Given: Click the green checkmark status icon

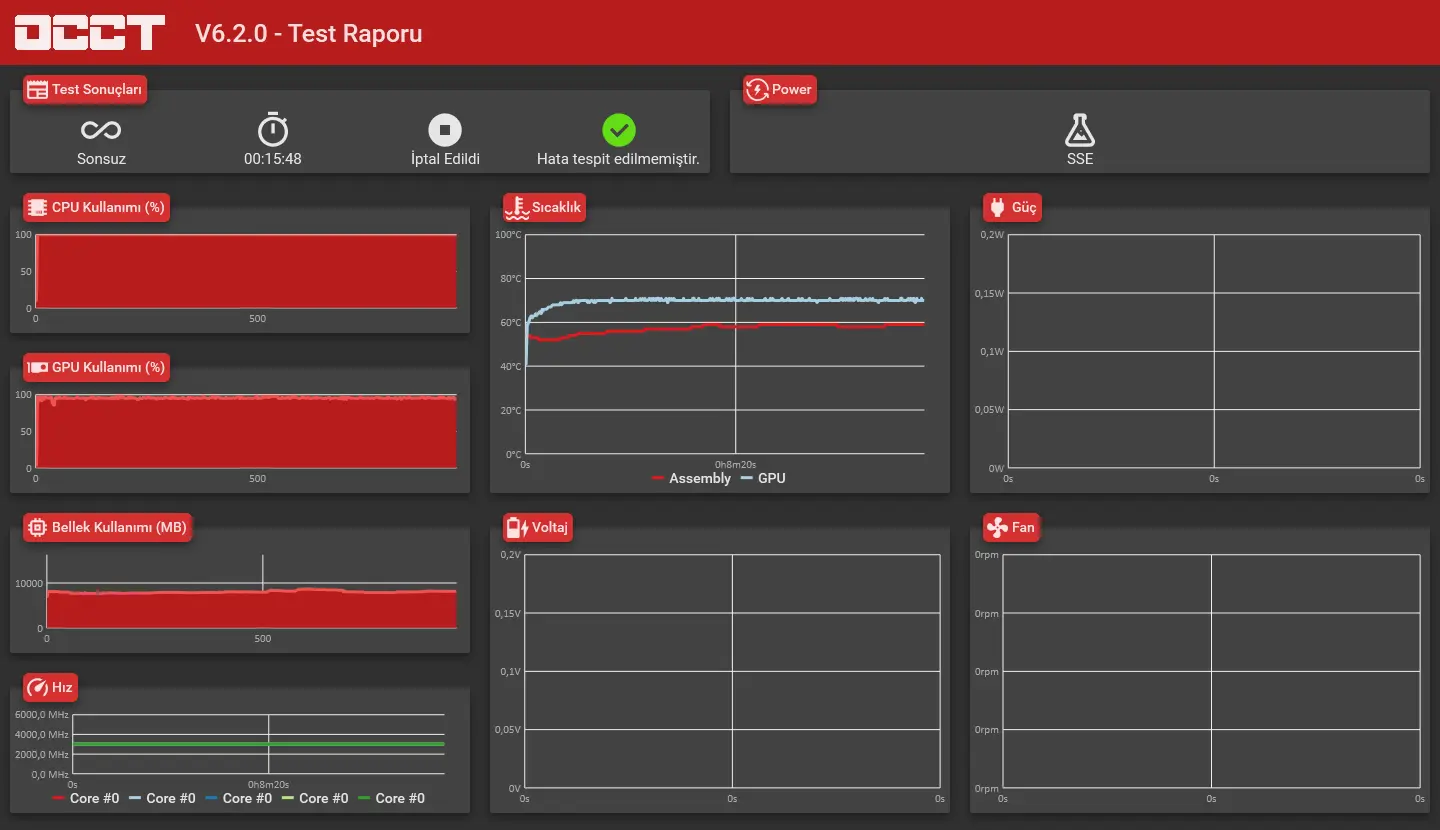Looking at the screenshot, I should [x=619, y=130].
